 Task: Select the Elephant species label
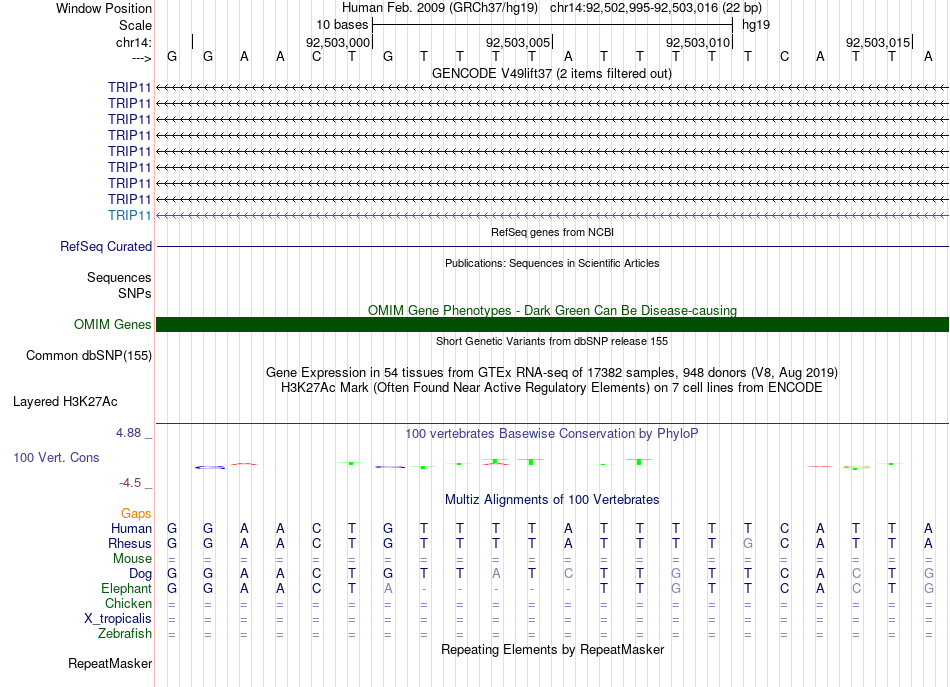pyautogui.click(x=126, y=589)
